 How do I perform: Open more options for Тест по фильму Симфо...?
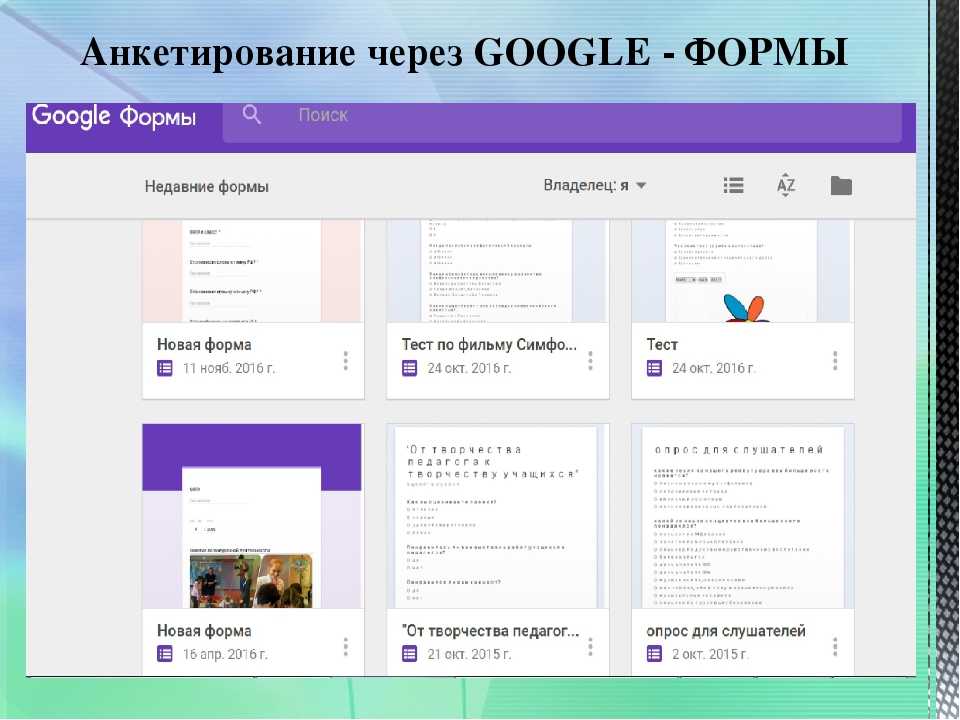(x=590, y=361)
